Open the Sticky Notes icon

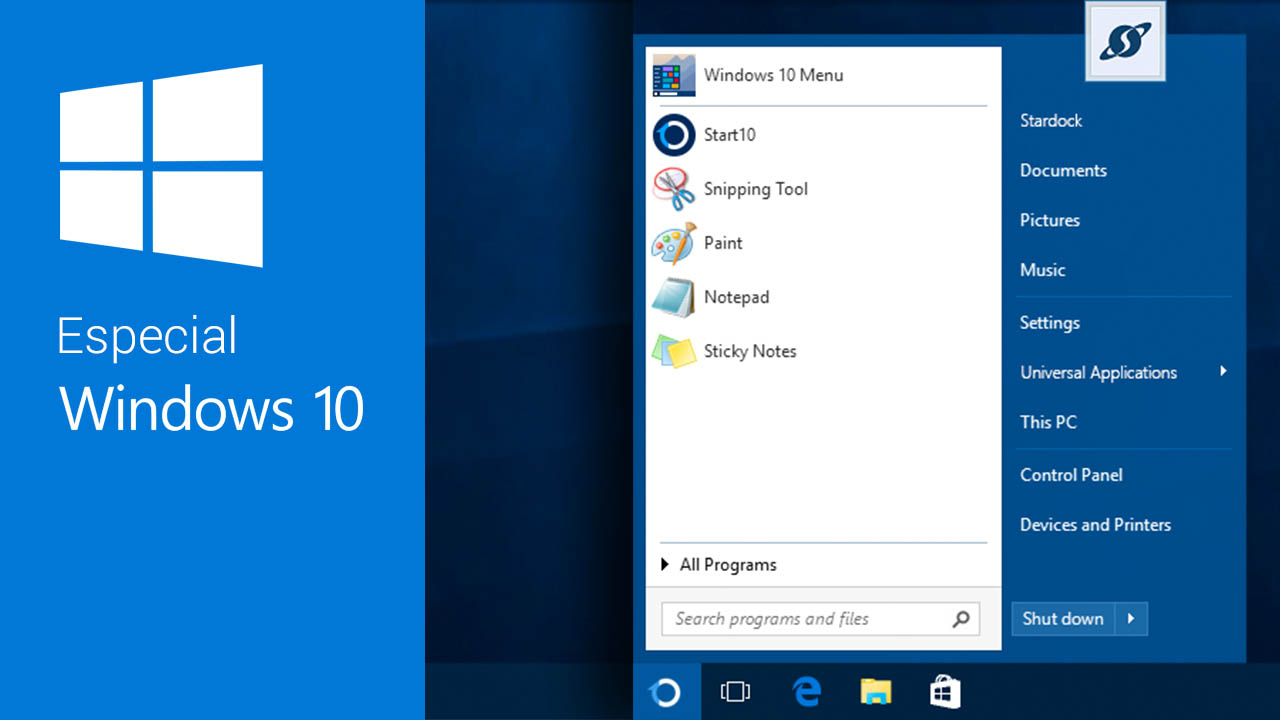pos(674,351)
